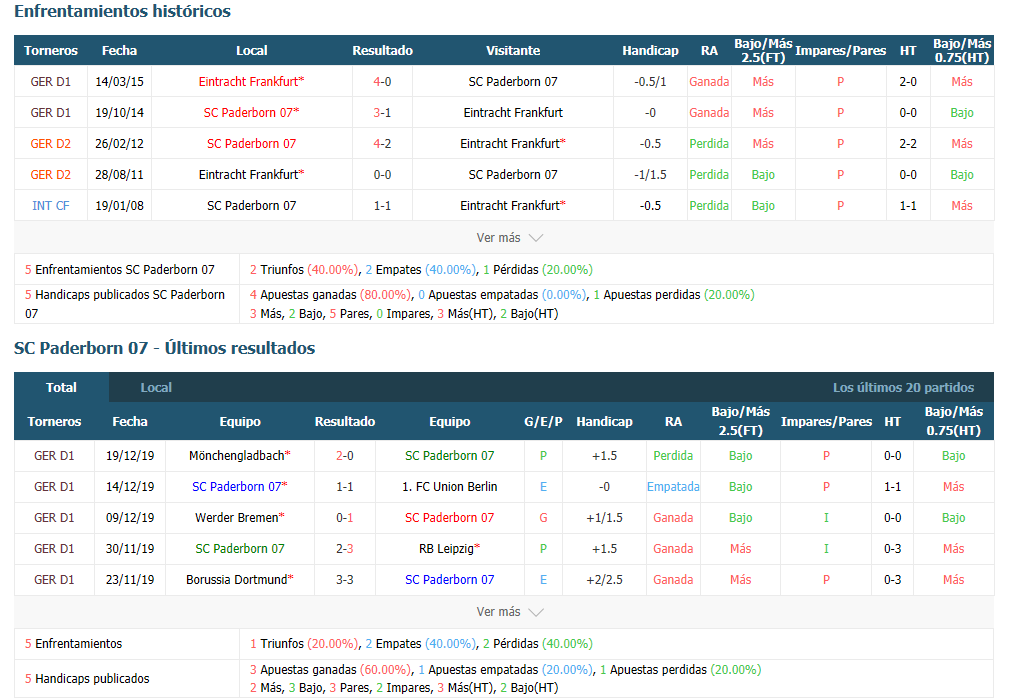Viewport: 1014px width, 700px height.
Task: Click 'SC Paderborn 07 - Últimos resultados' heading
Action: pyautogui.click(x=164, y=348)
